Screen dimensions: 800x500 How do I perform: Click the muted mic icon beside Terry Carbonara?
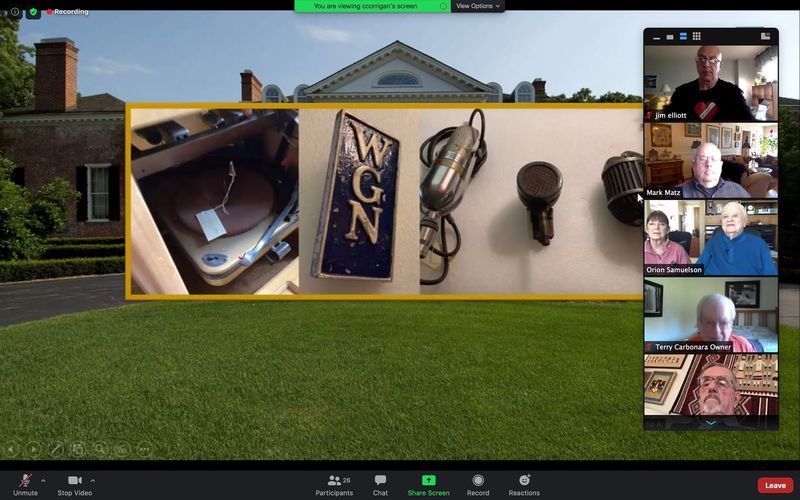tap(649, 347)
